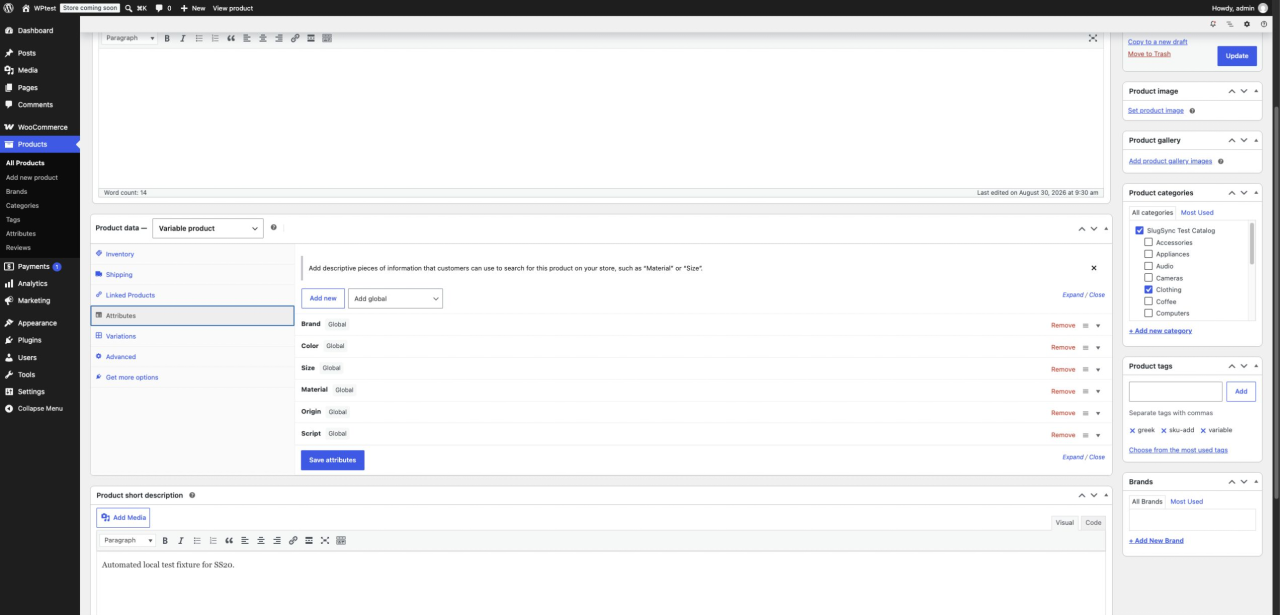The image size is (1280, 615).
Task: Insert blockquote in the top editor toolbar
Action: 231,38
